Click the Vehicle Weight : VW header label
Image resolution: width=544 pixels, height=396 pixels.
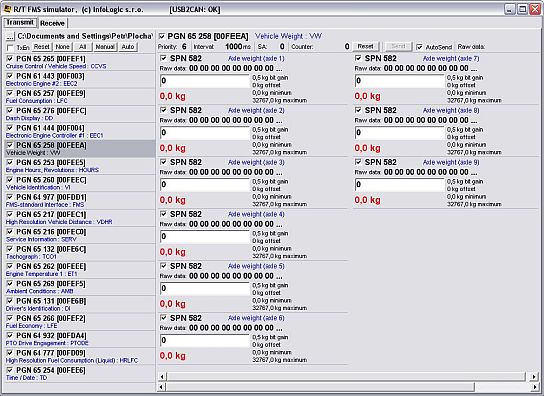click(x=288, y=36)
